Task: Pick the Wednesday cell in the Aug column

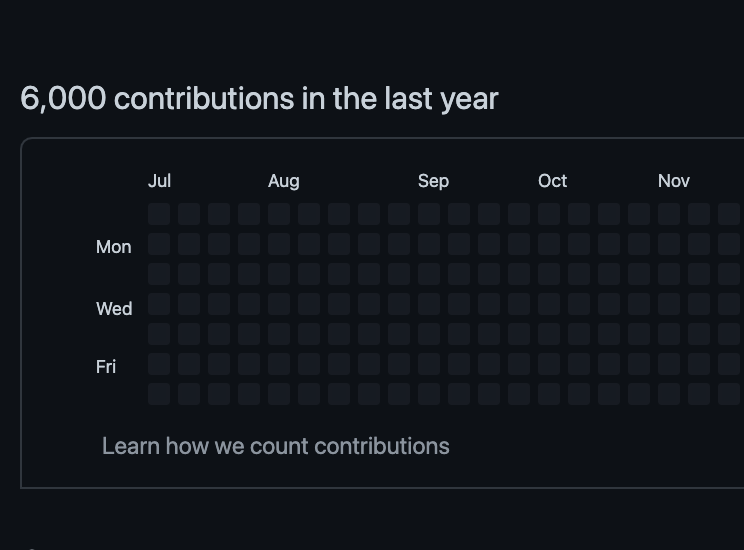Action: (x=279, y=304)
